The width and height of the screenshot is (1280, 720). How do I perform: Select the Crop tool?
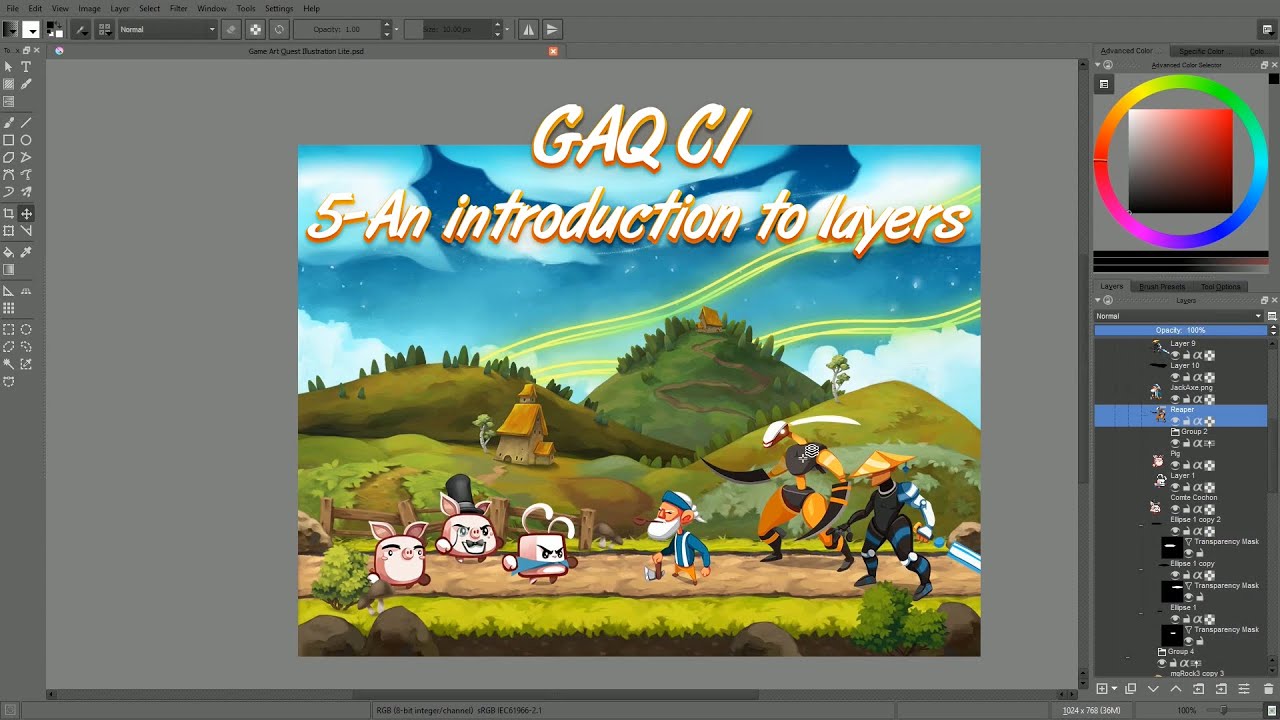click(9, 213)
